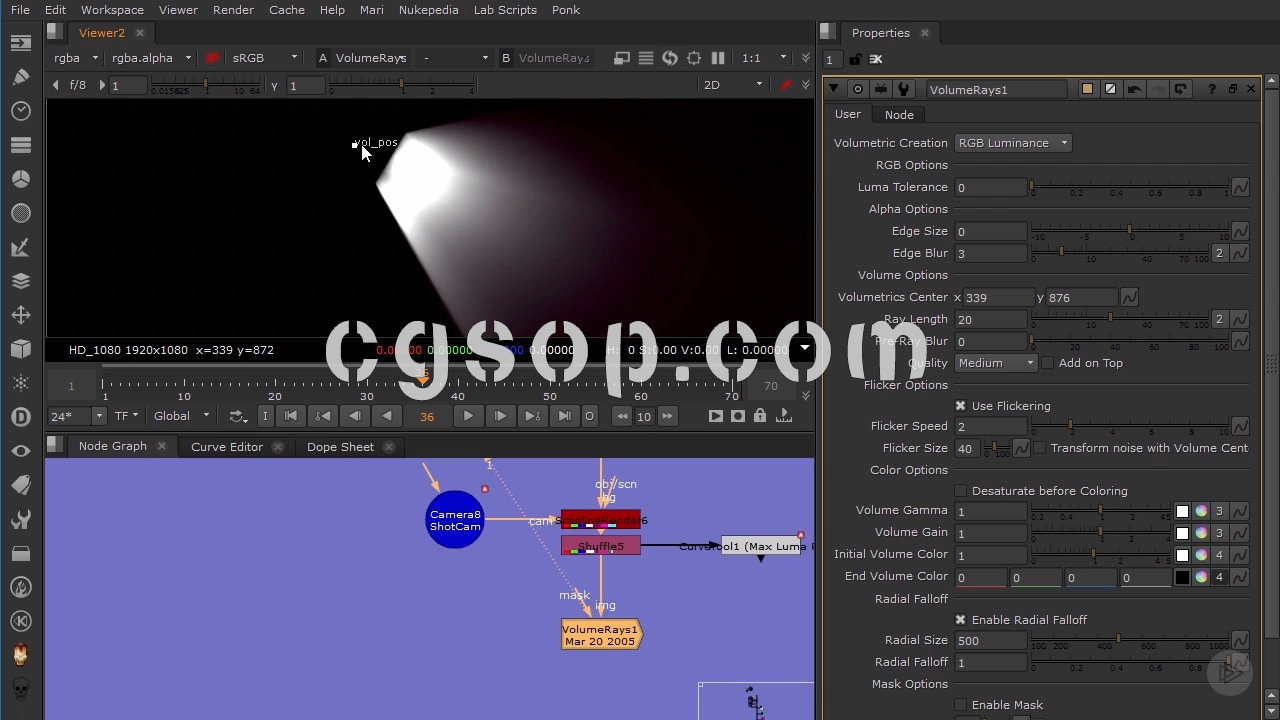Image resolution: width=1280 pixels, height=720 pixels.
Task: Open VolumeRays1 help question mark
Action: click(x=1212, y=89)
